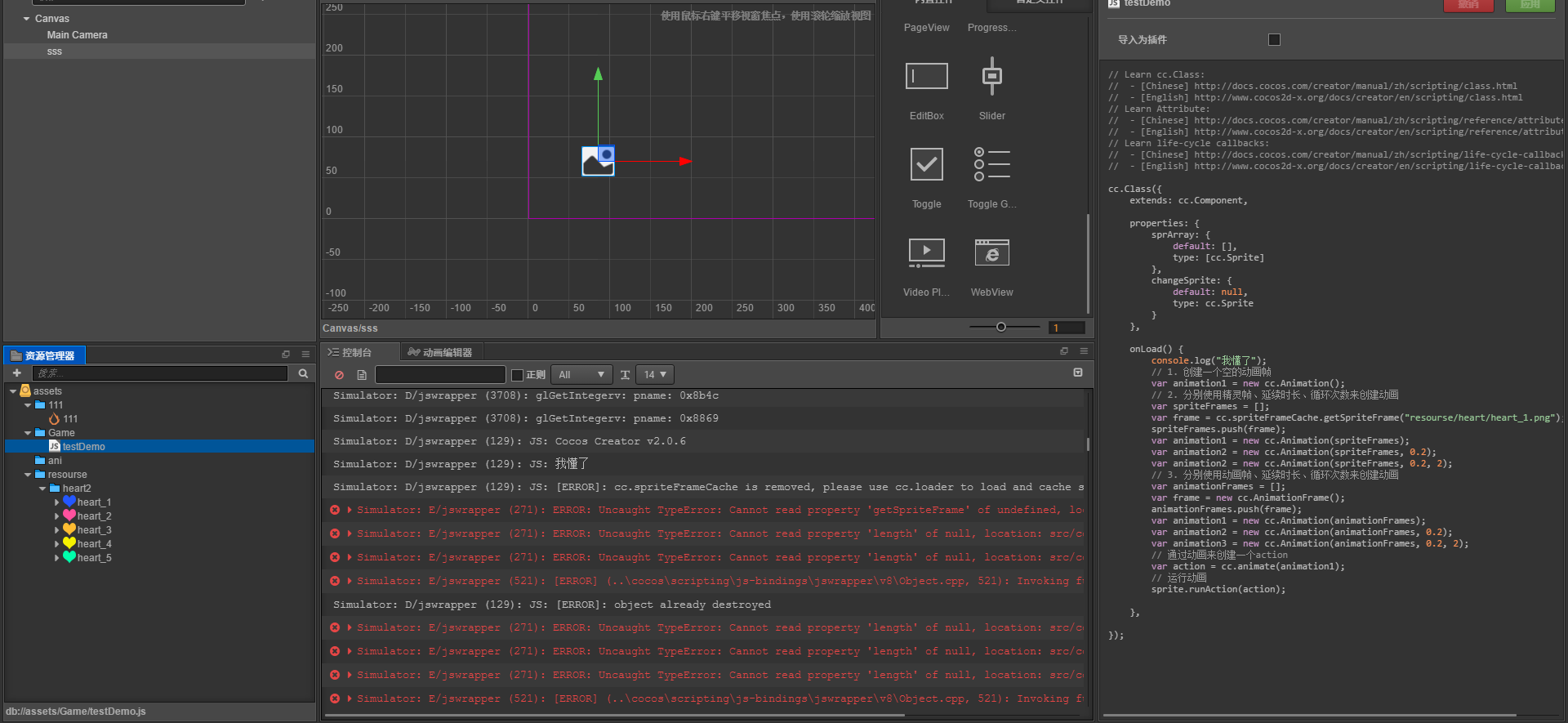
Task: Collapse the 111 folder
Action: 28,405
